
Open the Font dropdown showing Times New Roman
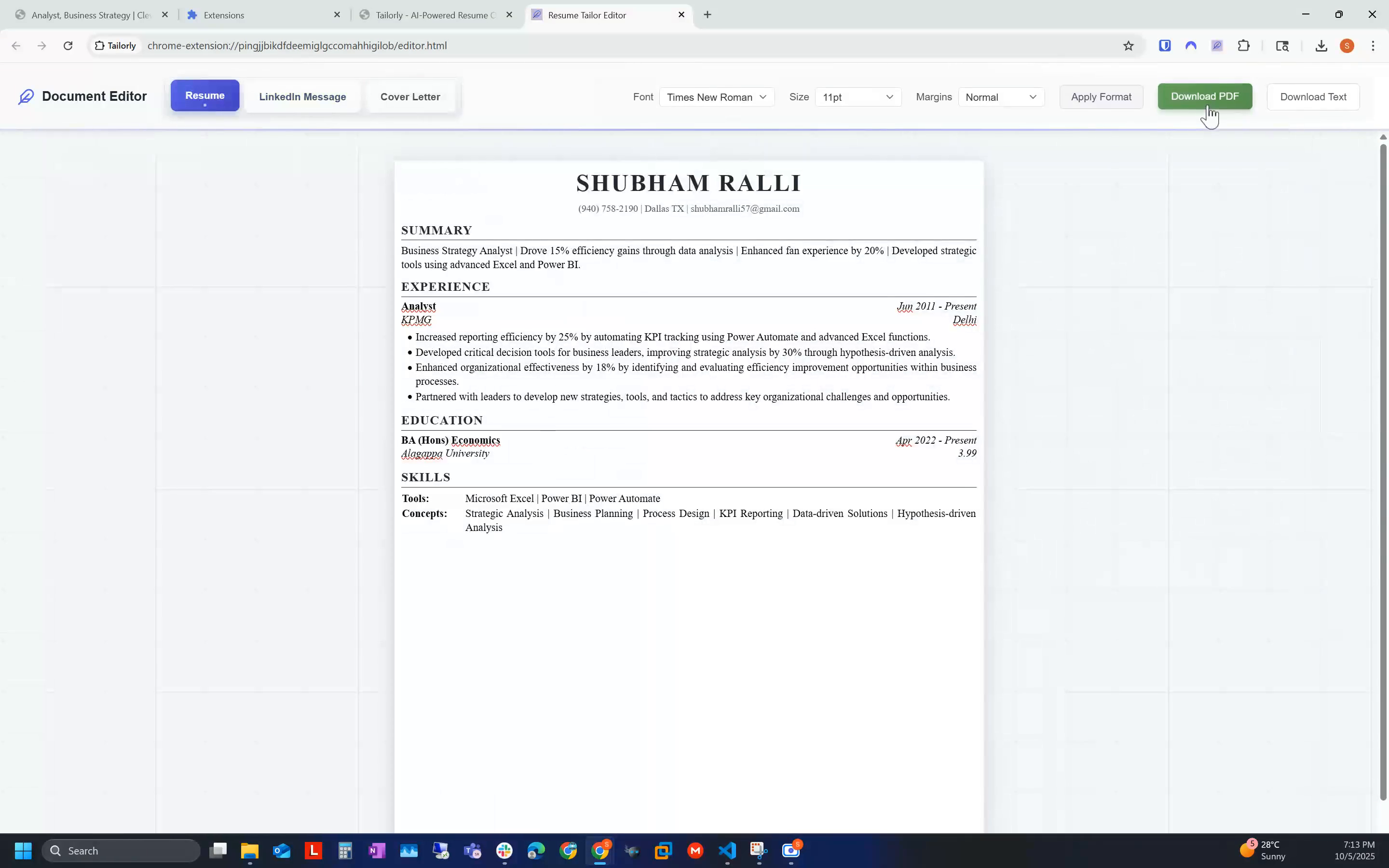point(716,97)
